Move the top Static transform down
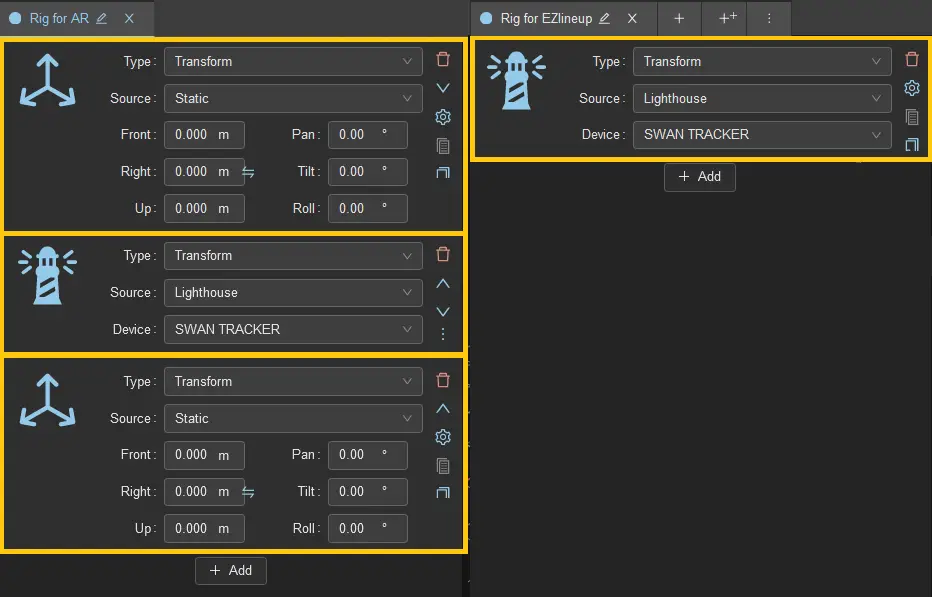The height and width of the screenshot is (597, 932). (443, 88)
